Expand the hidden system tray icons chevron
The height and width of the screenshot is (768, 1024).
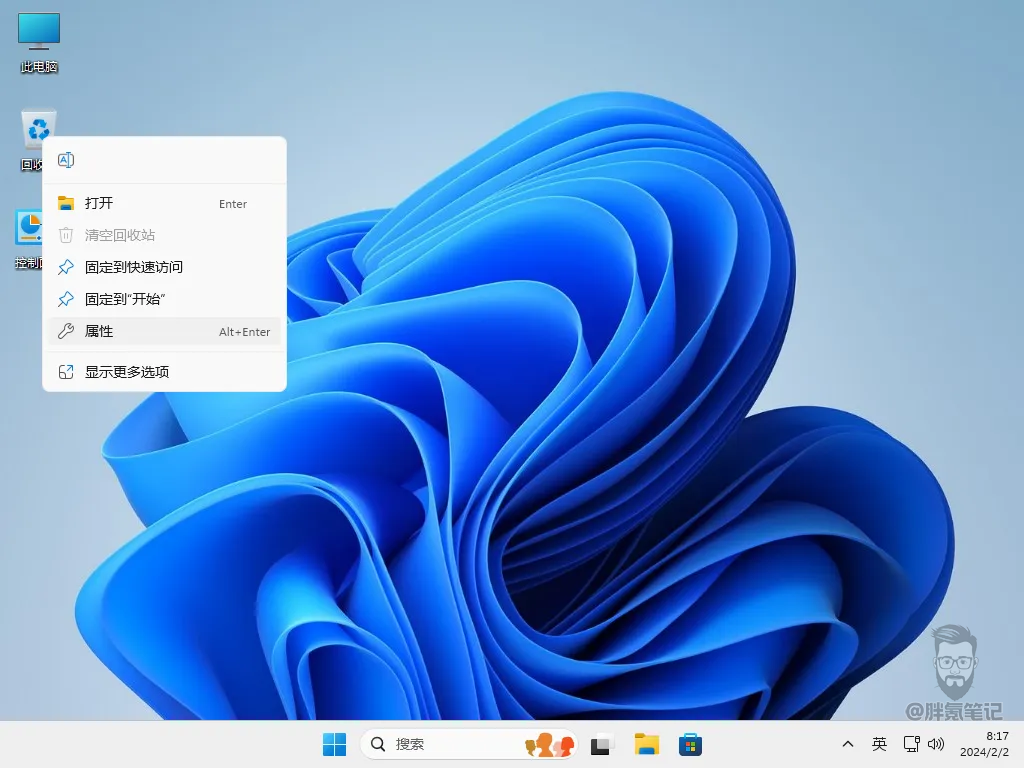tap(848, 744)
